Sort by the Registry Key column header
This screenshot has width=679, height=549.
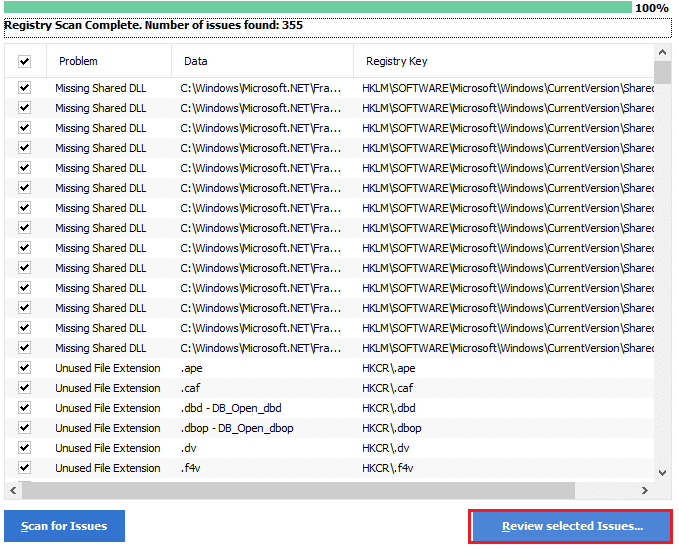tap(504, 61)
